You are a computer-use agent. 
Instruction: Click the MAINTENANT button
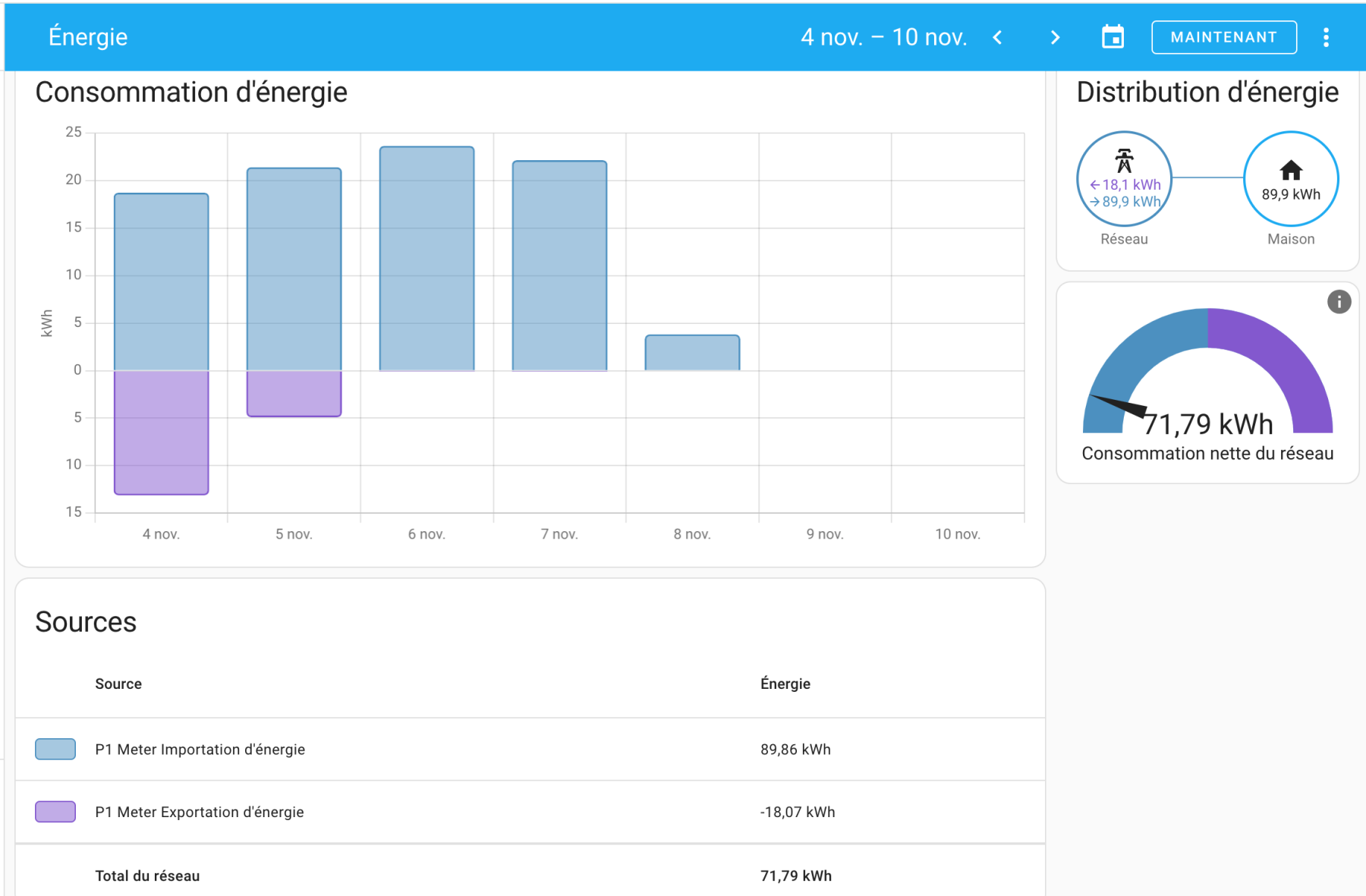coord(1223,37)
